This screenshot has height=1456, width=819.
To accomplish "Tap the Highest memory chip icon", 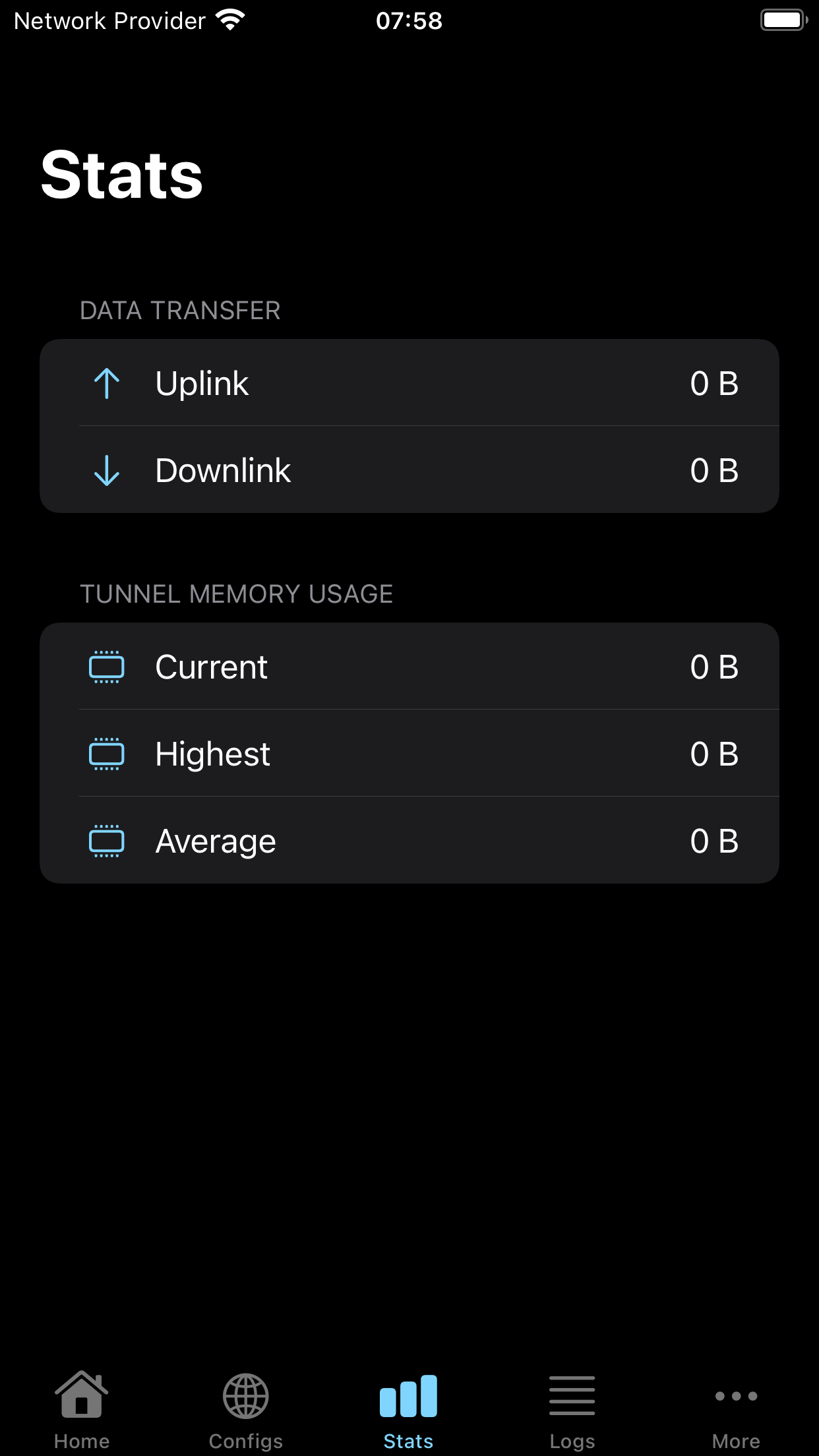I will [107, 754].
